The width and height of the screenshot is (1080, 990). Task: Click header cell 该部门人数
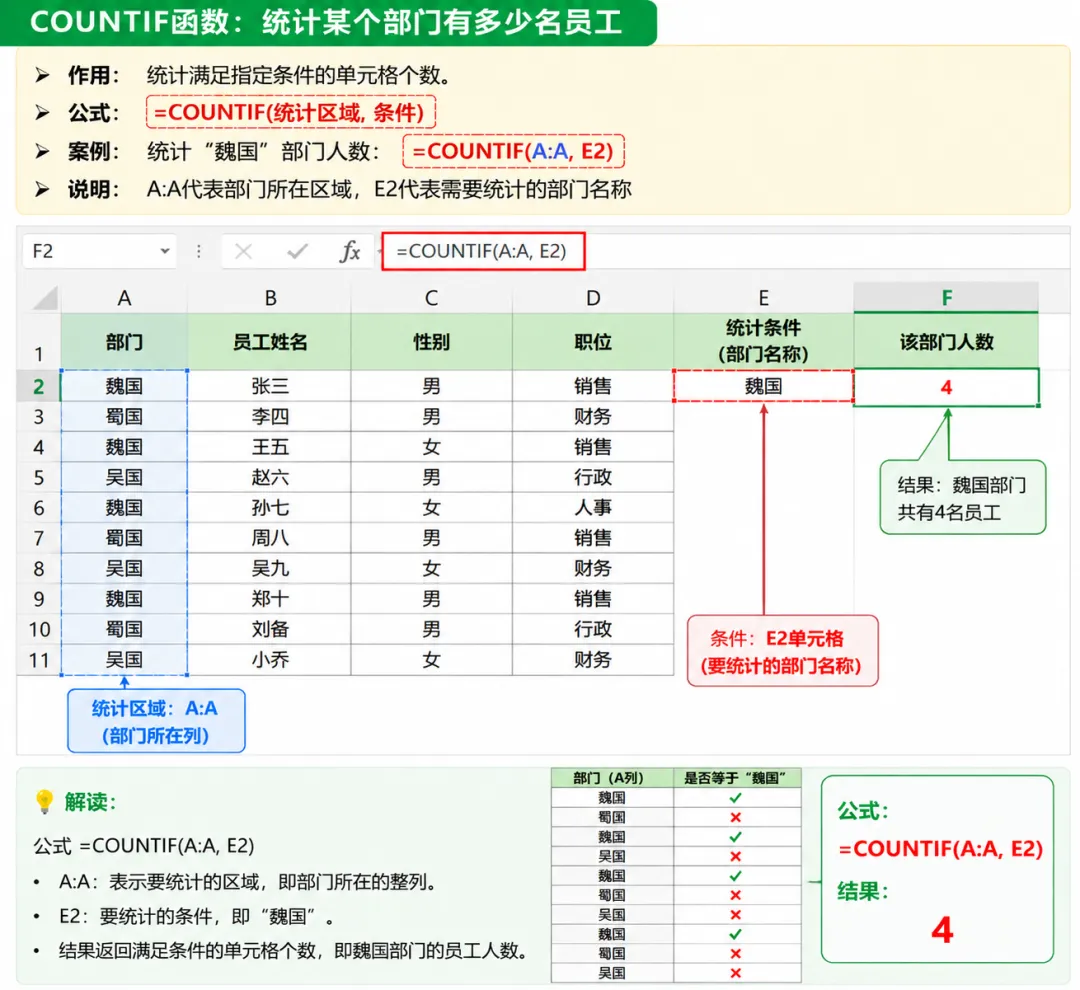coord(946,342)
